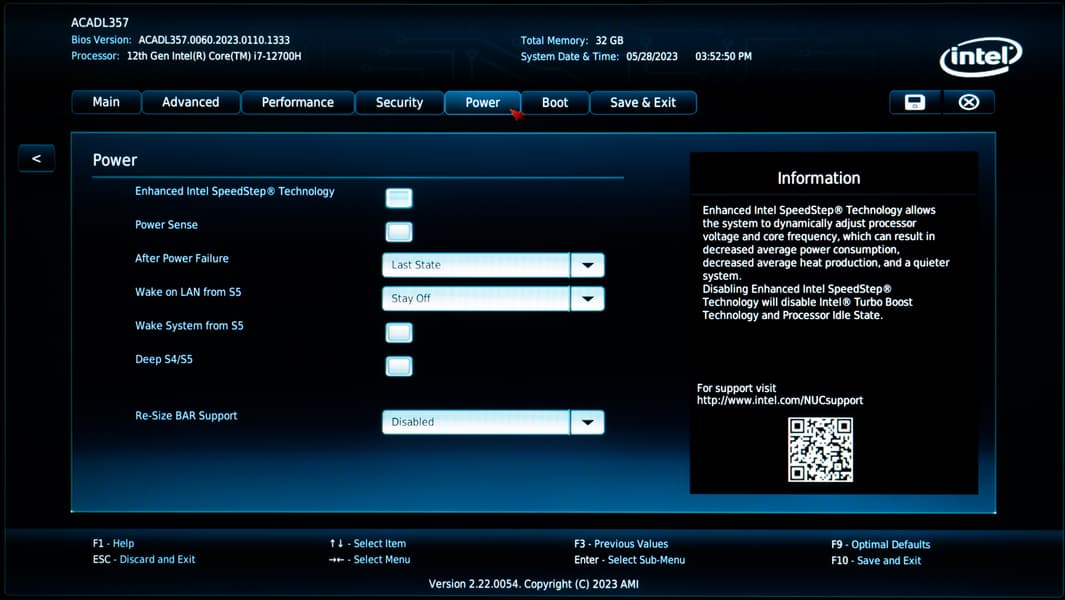Click F3 - Previous Values hint
Viewport: 1065px width, 600px height.
(x=621, y=544)
